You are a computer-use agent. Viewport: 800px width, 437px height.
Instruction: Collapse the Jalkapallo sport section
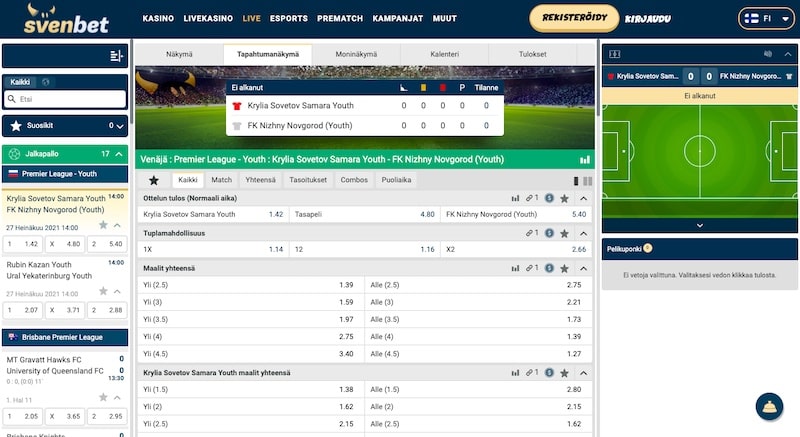pyautogui.click(x=119, y=153)
